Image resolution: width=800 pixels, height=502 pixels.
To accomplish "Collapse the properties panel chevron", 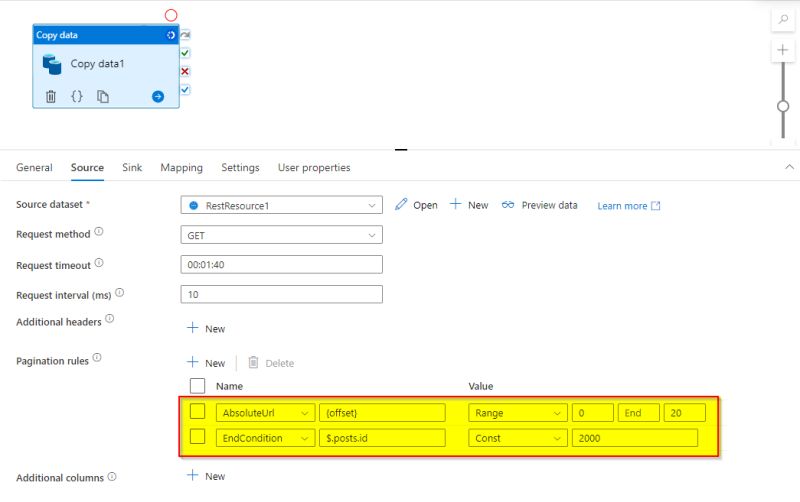I will (789, 167).
